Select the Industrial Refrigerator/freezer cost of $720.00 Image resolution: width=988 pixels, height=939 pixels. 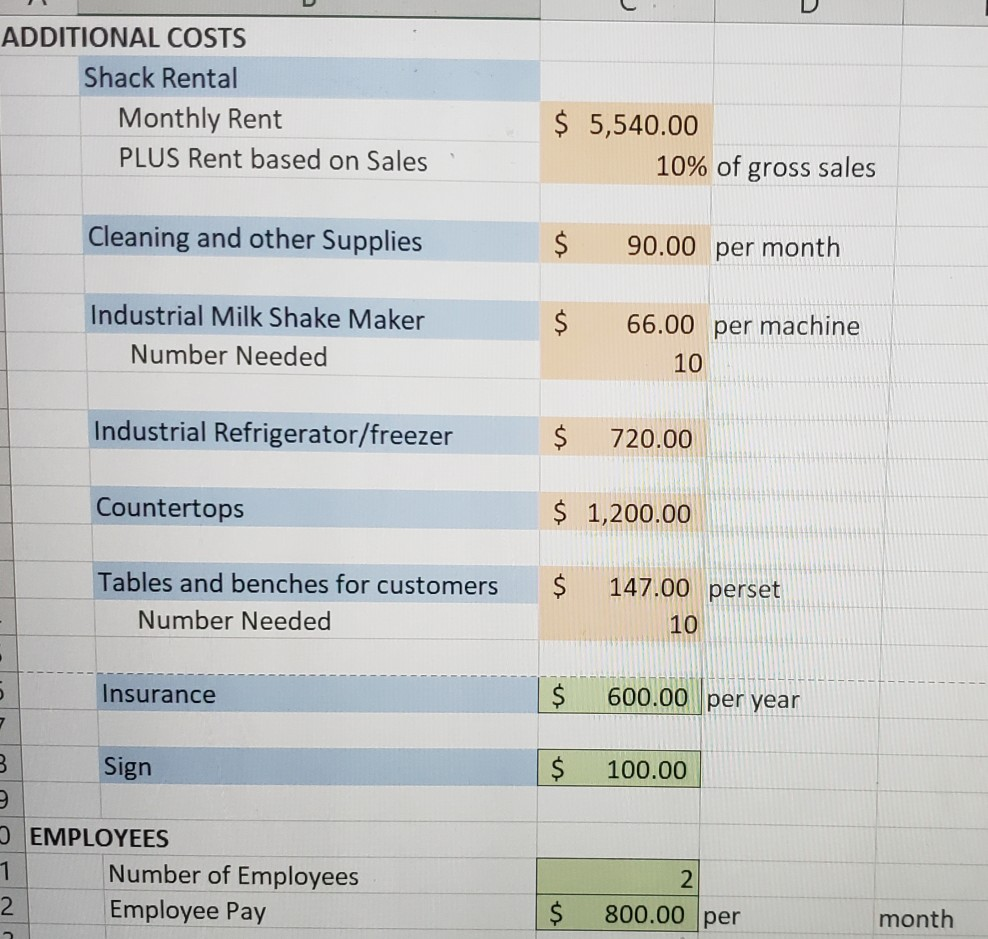point(620,438)
